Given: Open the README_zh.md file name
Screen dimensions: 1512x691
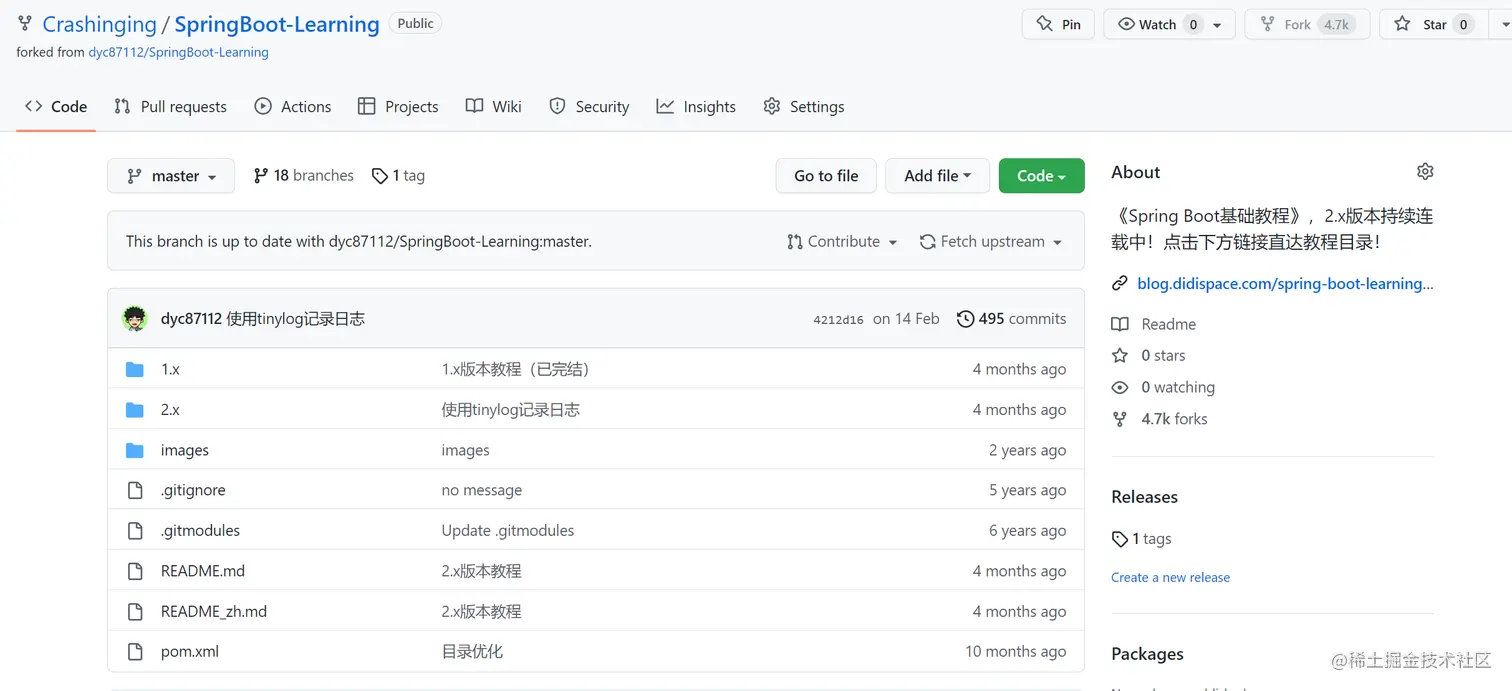Looking at the screenshot, I should tap(214, 611).
